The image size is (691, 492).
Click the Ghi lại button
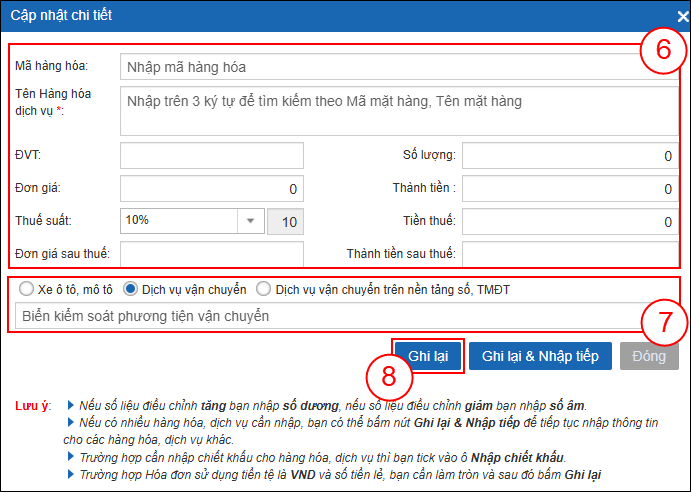(x=427, y=356)
